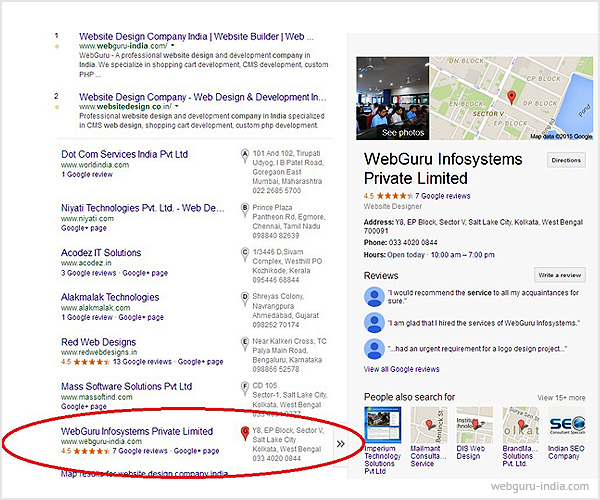Open Imperium Technology Solutions thumbnail
Image resolution: width=600 pixels, height=500 pixels.
382,425
